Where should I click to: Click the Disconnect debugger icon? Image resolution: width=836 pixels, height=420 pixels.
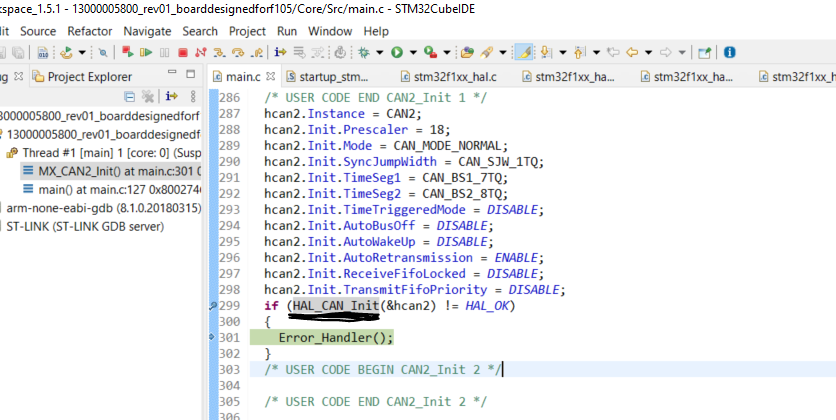tap(200, 52)
